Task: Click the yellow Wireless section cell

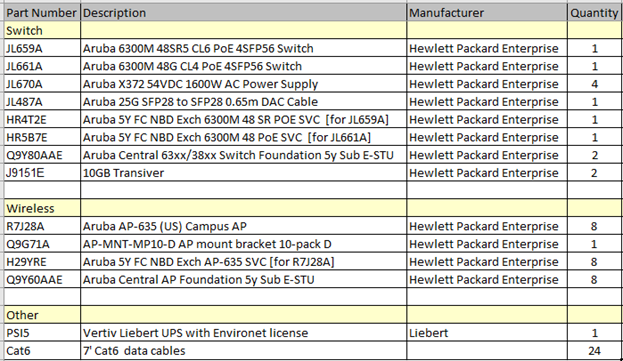Action: [x=42, y=208]
